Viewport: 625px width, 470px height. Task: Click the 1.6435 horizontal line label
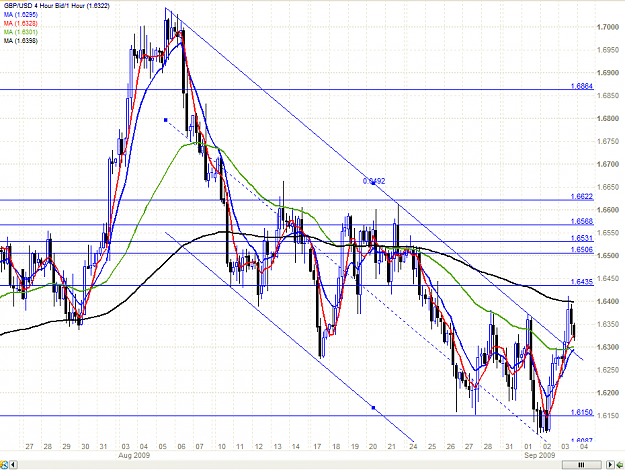tap(582, 282)
